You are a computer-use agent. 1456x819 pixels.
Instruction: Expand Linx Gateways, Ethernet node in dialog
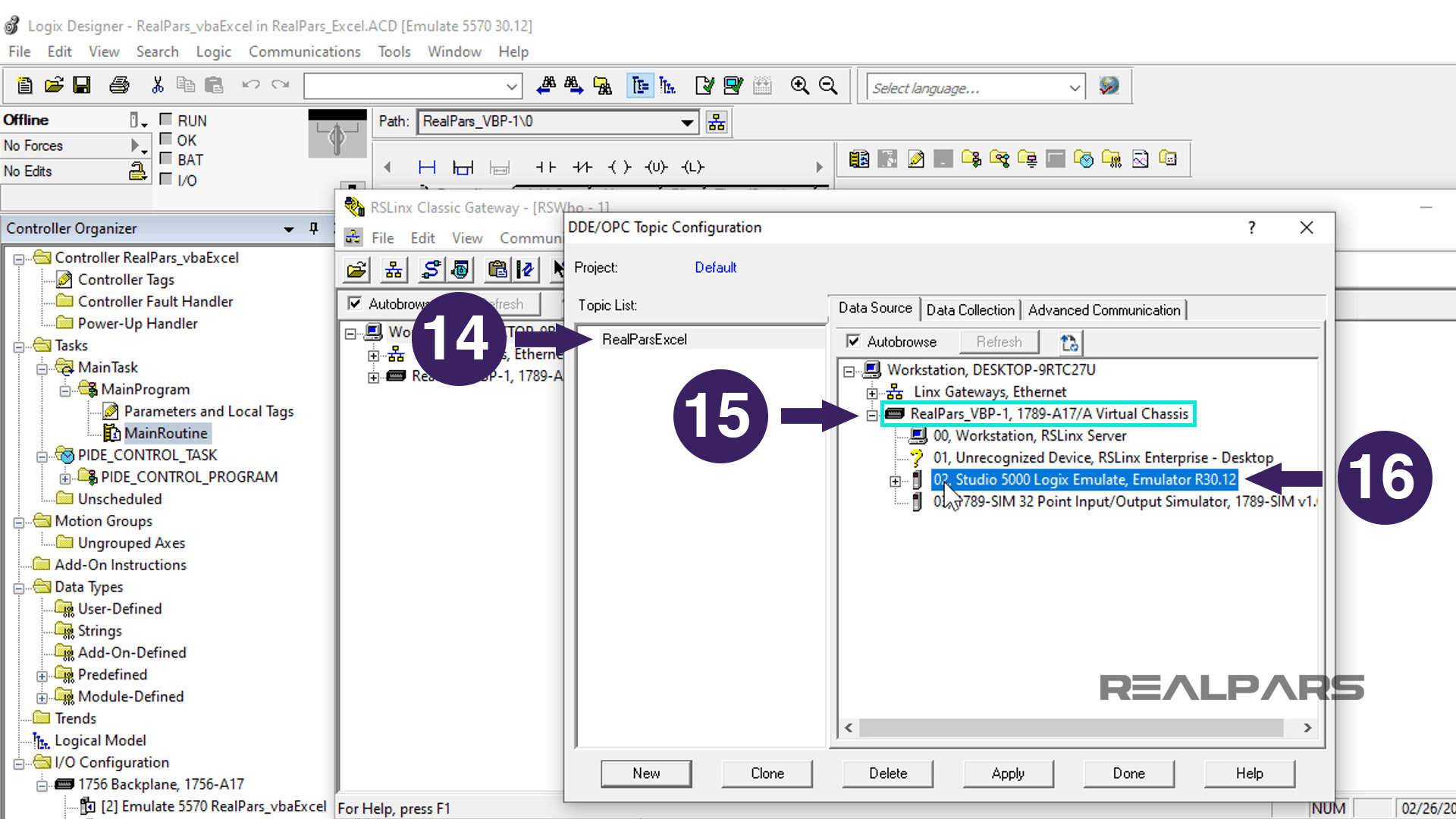pyautogui.click(x=872, y=393)
